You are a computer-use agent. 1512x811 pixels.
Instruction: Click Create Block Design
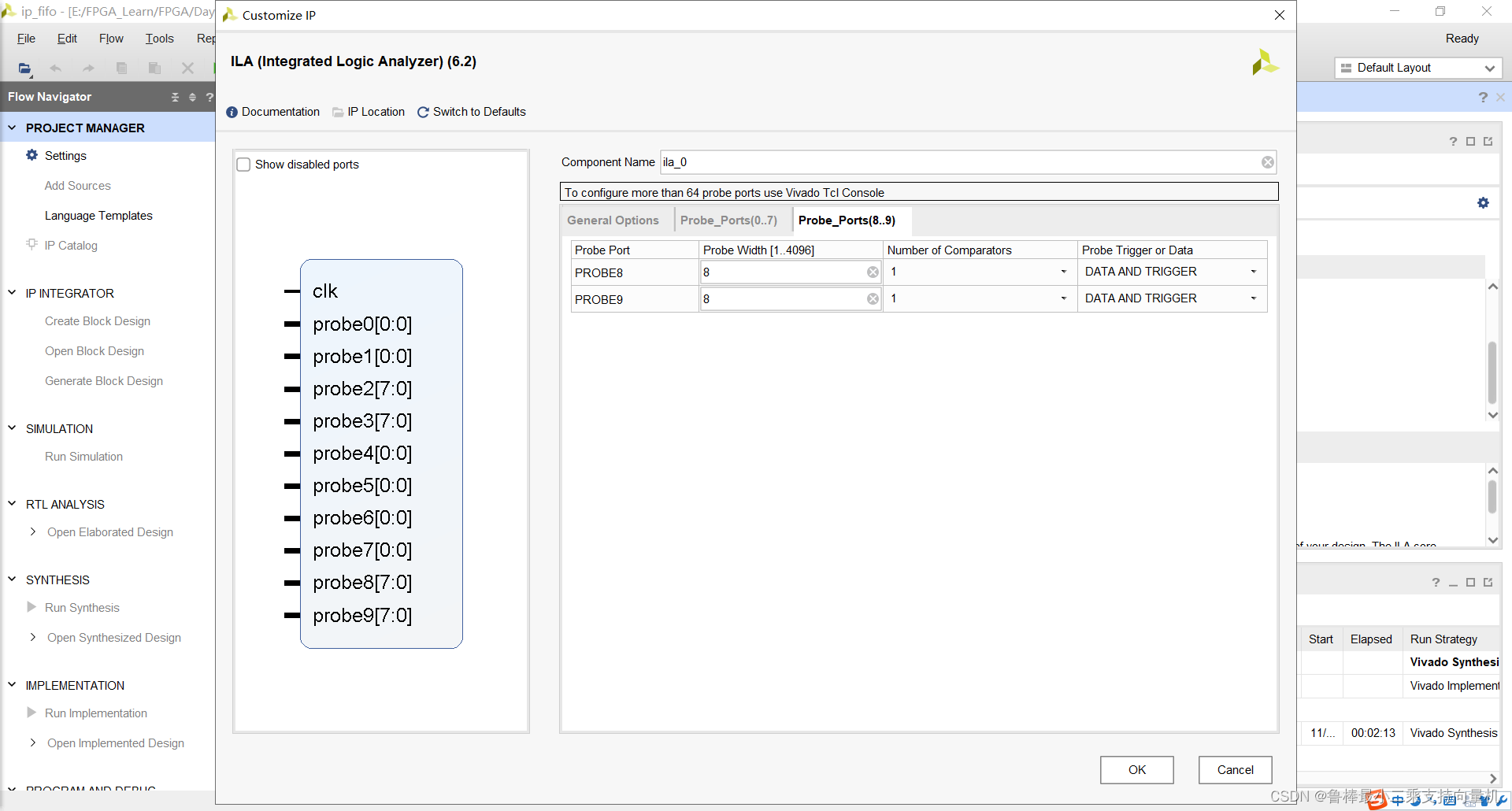click(98, 321)
